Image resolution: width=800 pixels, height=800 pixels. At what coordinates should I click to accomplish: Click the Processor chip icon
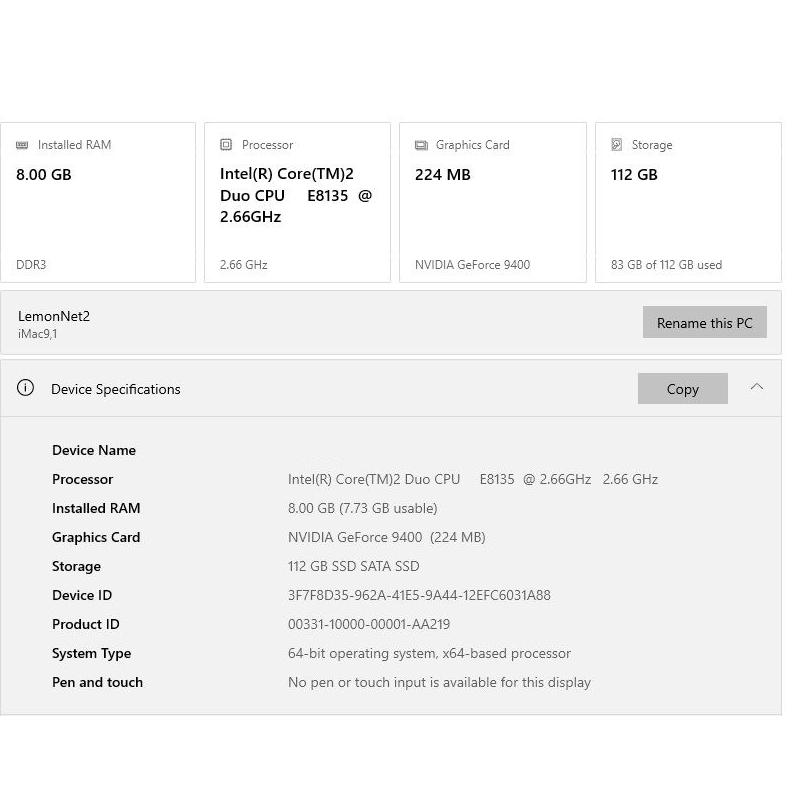(x=226, y=144)
